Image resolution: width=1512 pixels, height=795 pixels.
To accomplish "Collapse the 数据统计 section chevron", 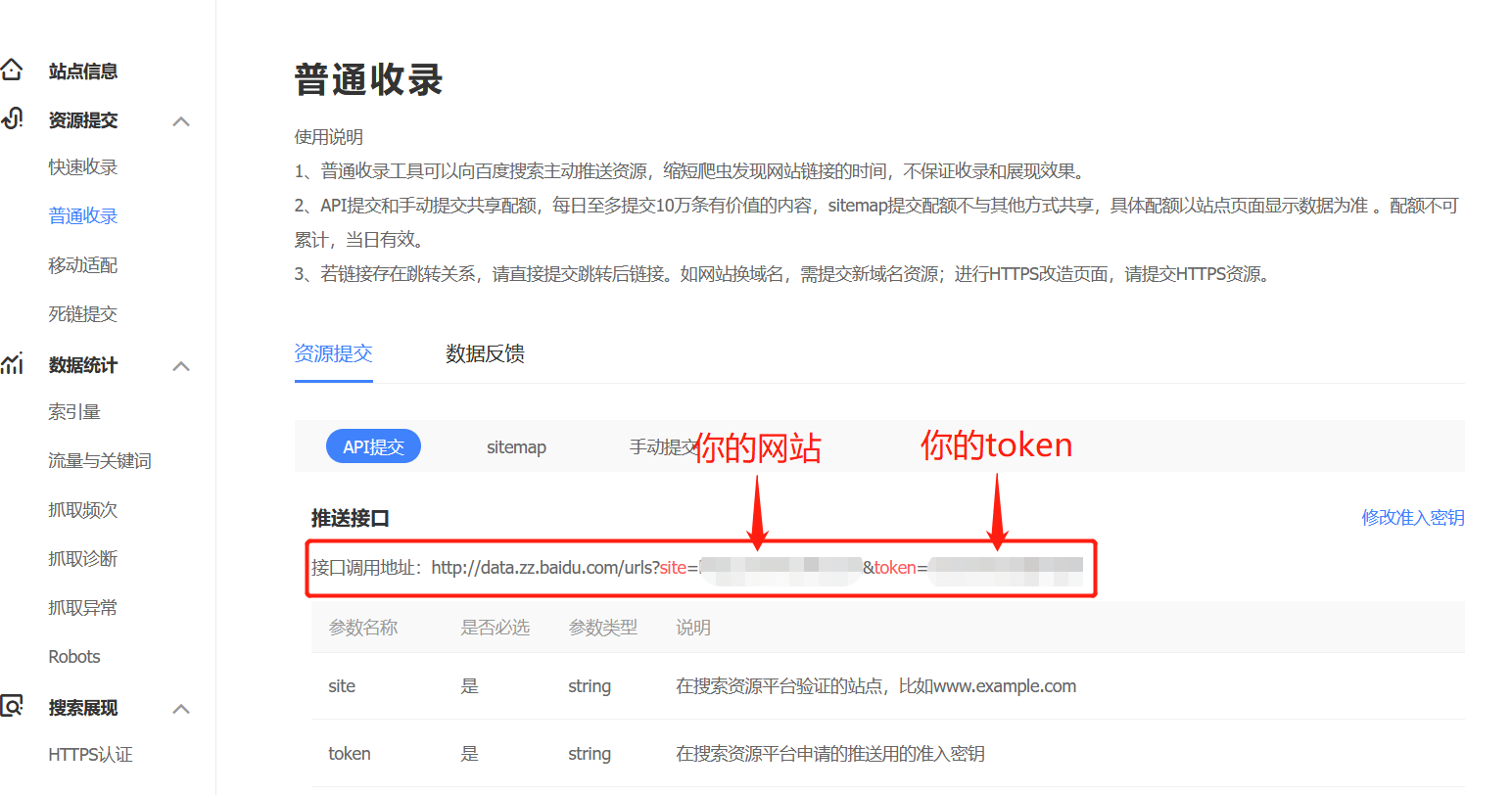I will (x=181, y=365).
